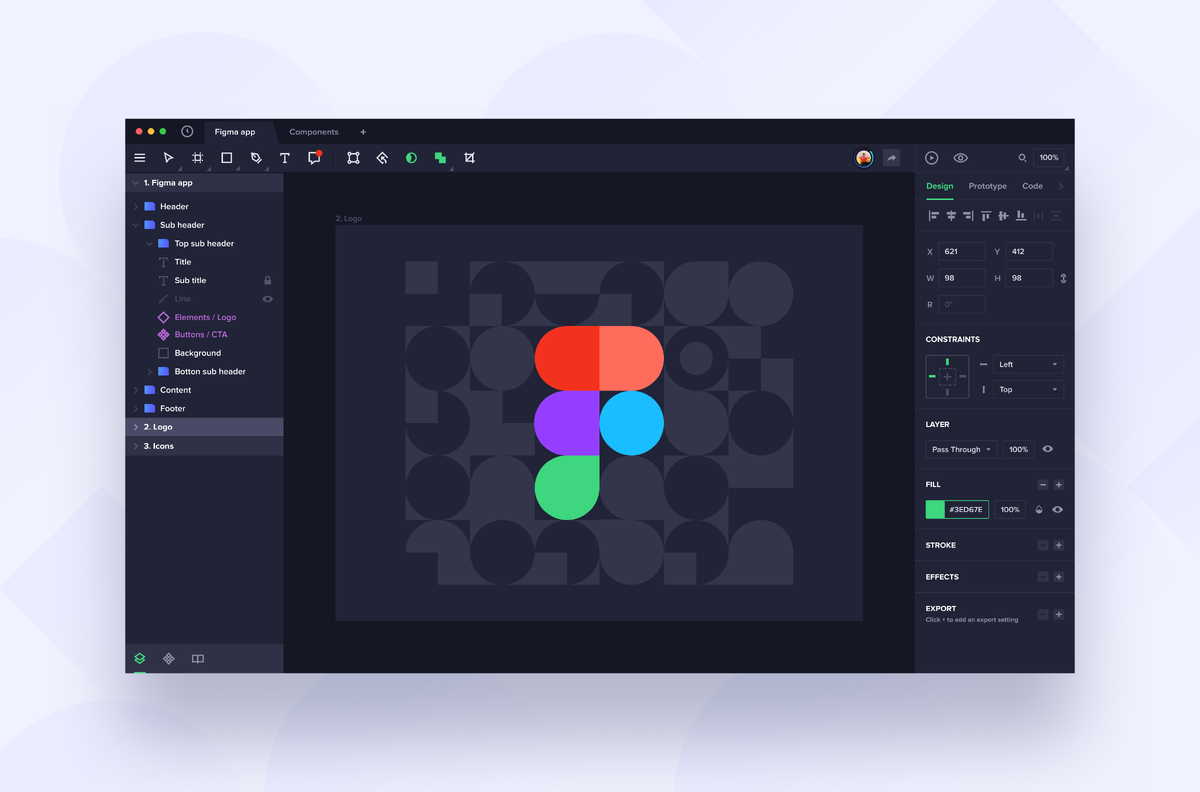Toggle constrain proportions link
The width and height of the screenshot is (1200, 792).
click(1063, 278)
